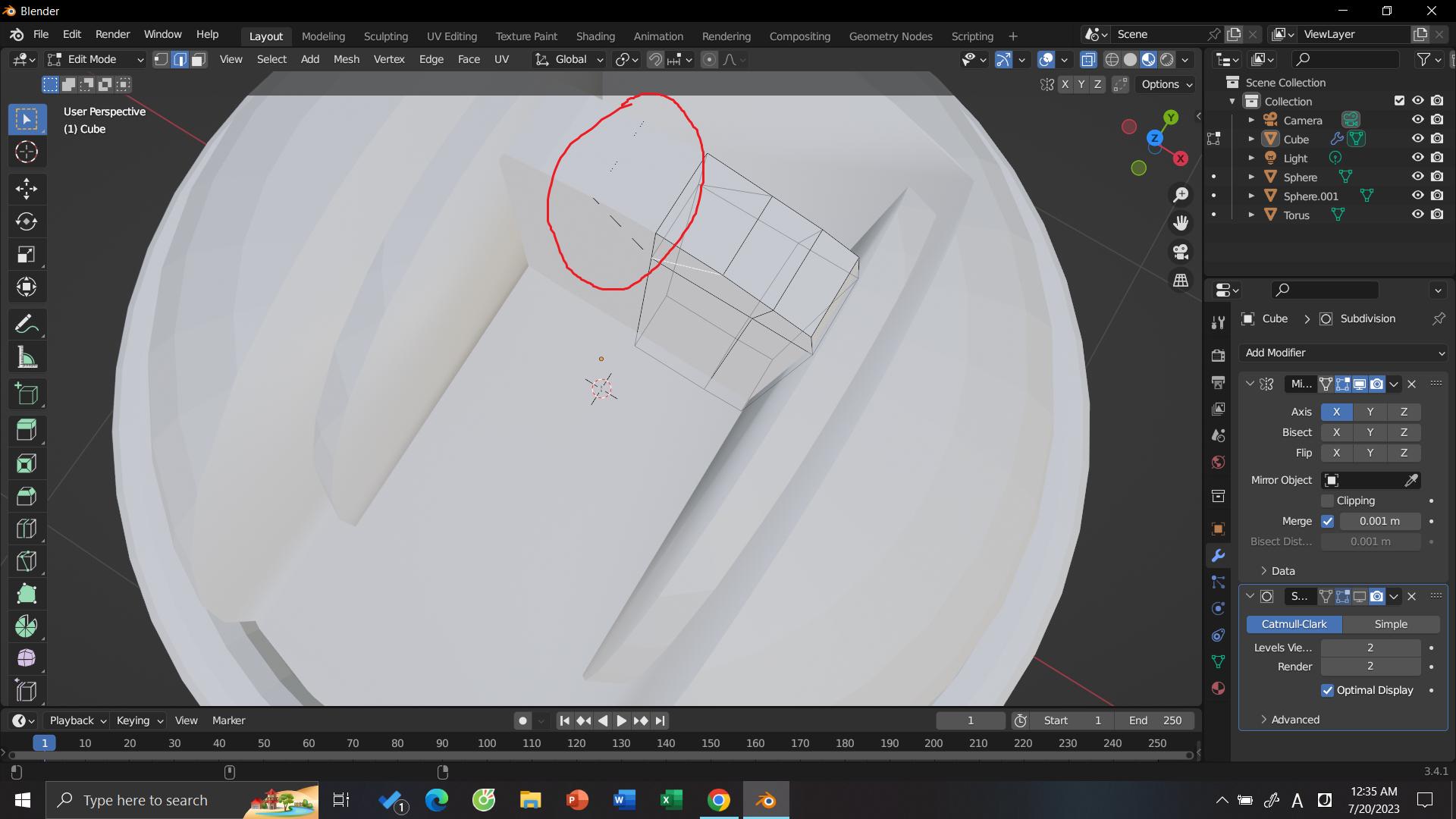Image resolution: width=1456 pixels, height=819 pixels.
Task: Open the Geometry Nodes workspace tab
Action: coord(890,36)
